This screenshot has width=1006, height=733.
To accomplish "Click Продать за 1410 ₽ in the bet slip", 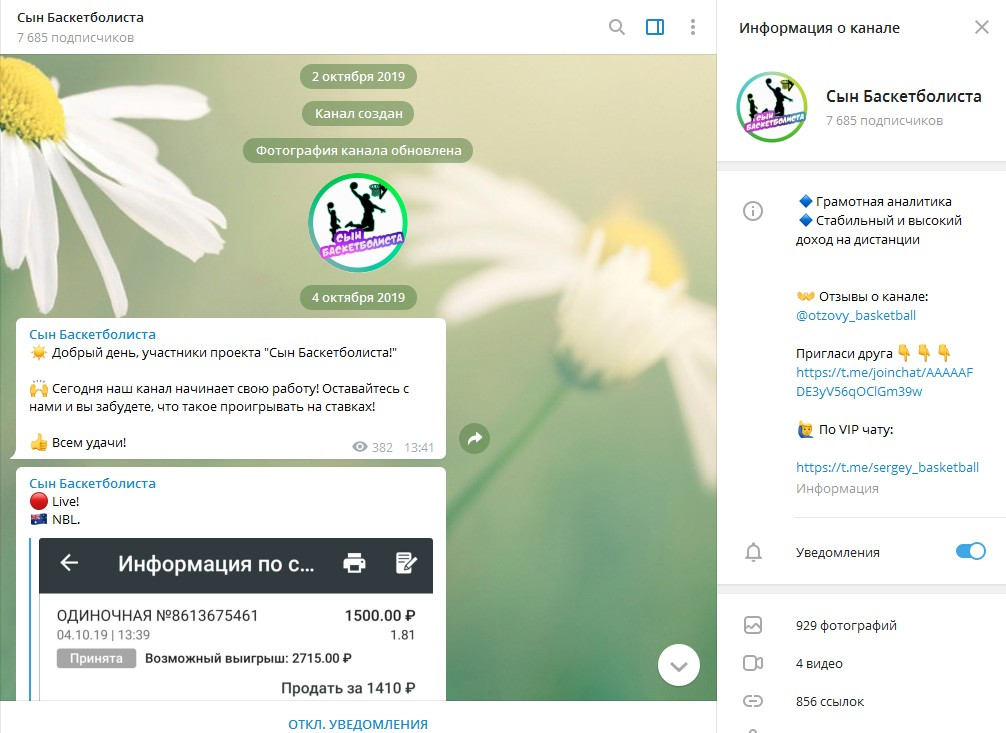I will pyautogui.click(x=348, y=688).
